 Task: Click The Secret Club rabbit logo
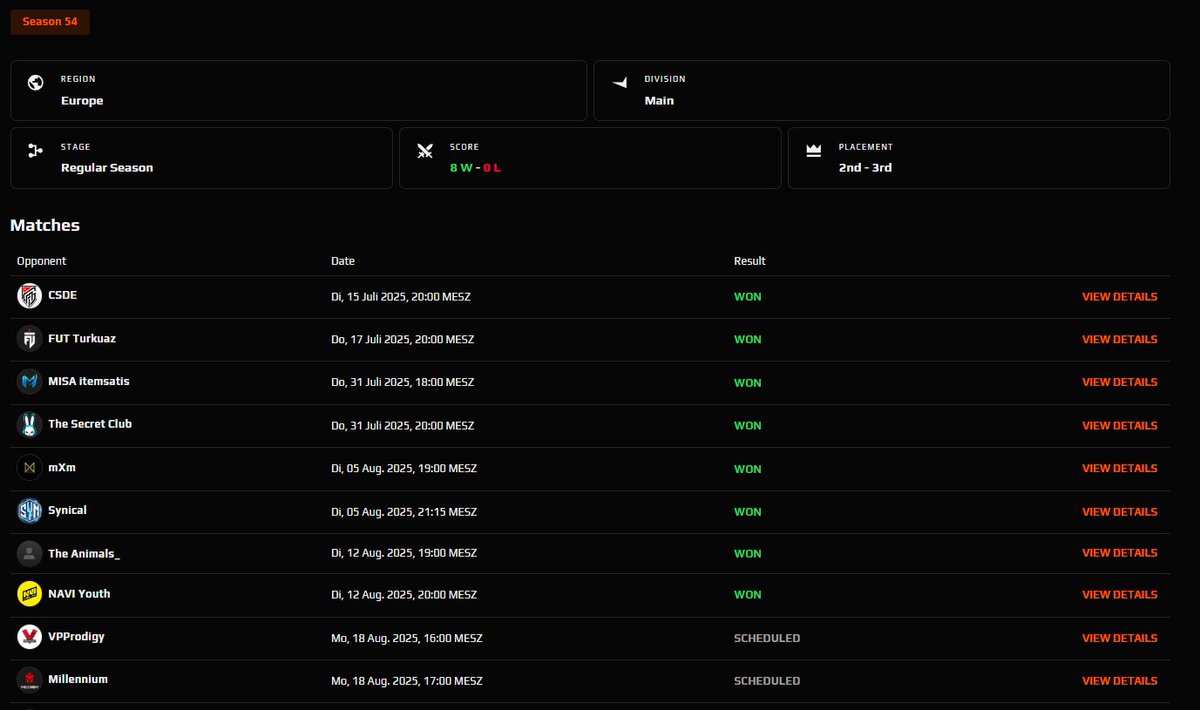[x=29, y=424]
